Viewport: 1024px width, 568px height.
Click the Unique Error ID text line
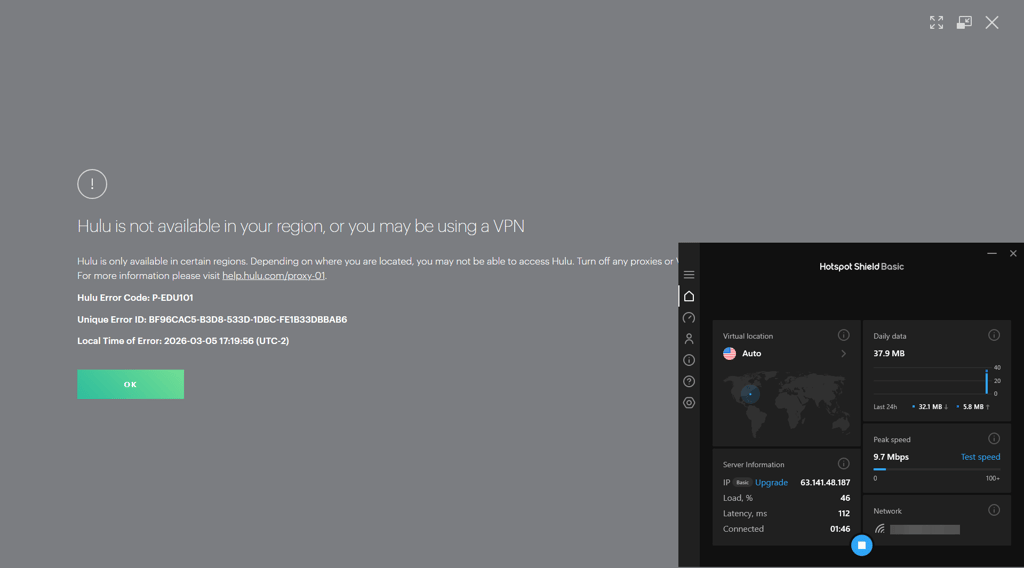coord(212,319)
